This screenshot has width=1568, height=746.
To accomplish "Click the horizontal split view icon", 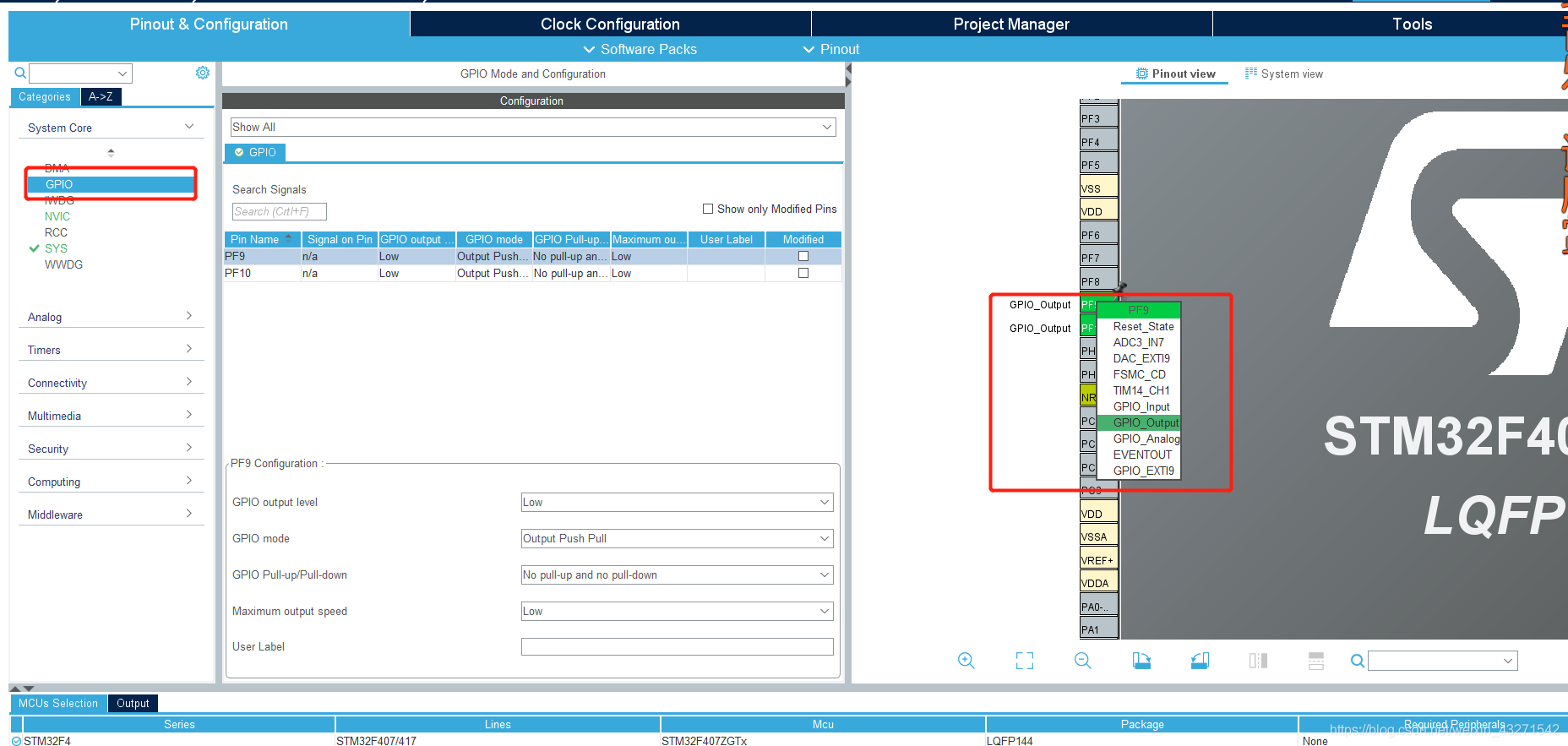I will point(1316,661).
